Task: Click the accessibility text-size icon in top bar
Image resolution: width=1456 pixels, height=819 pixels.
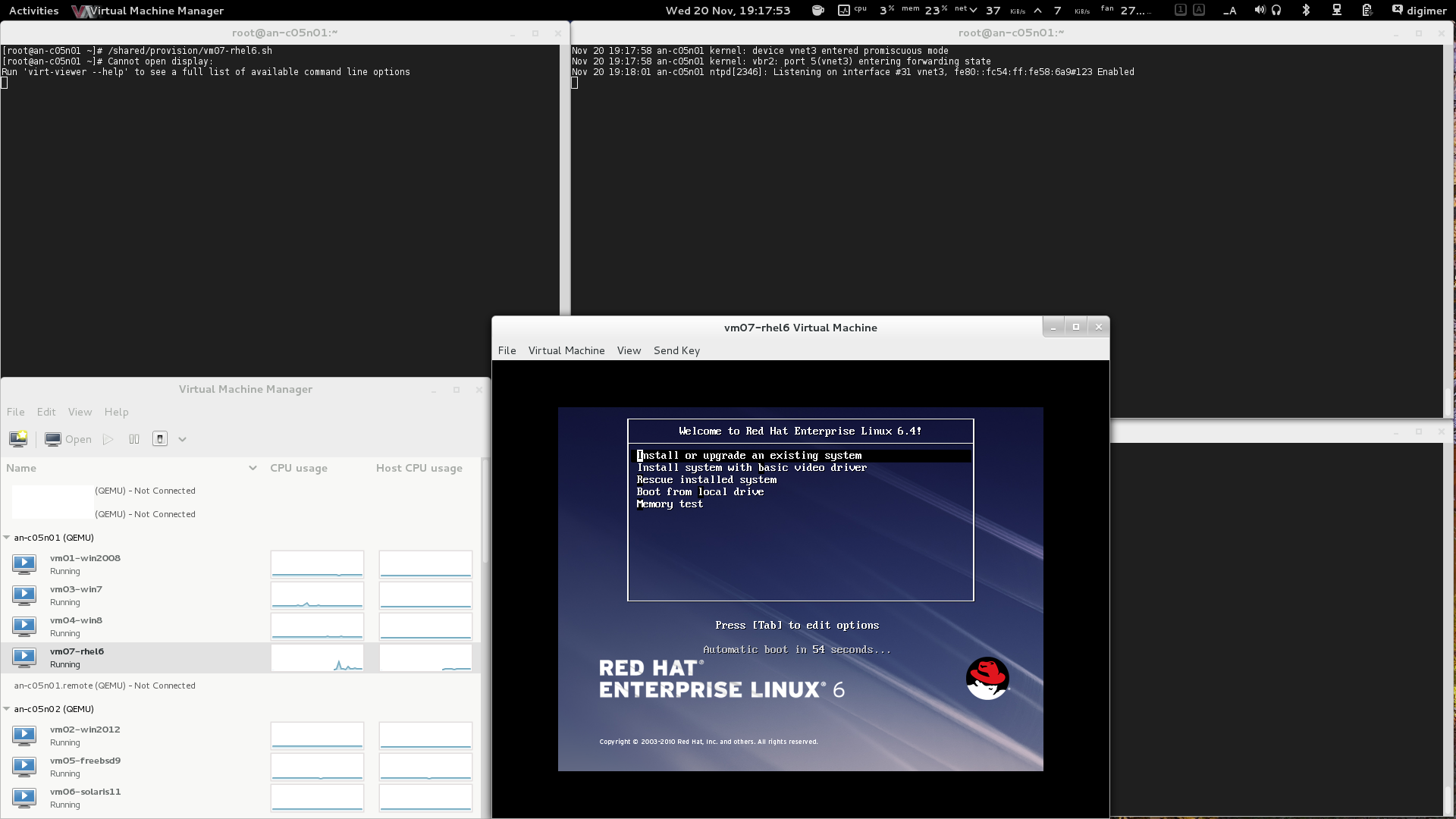Action: [1230, 11]
